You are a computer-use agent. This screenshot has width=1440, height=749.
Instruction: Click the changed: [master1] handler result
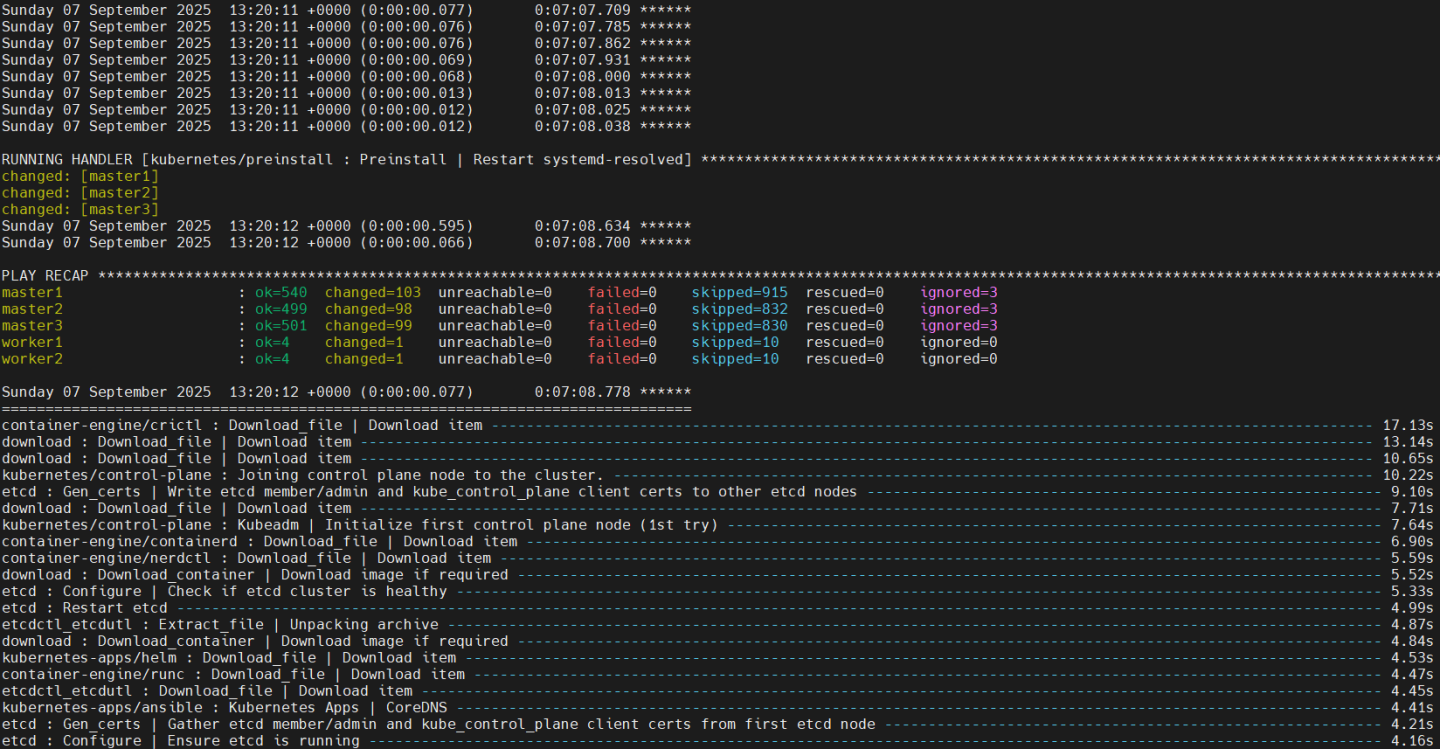pos(80,175)
